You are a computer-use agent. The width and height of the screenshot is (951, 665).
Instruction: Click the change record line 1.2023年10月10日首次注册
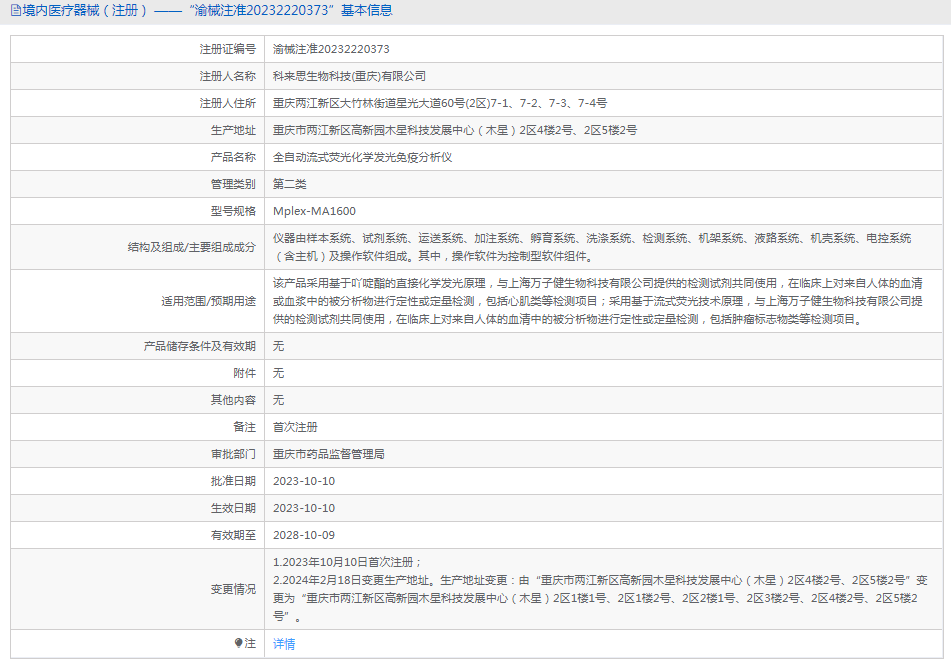[x=347, y=562]
